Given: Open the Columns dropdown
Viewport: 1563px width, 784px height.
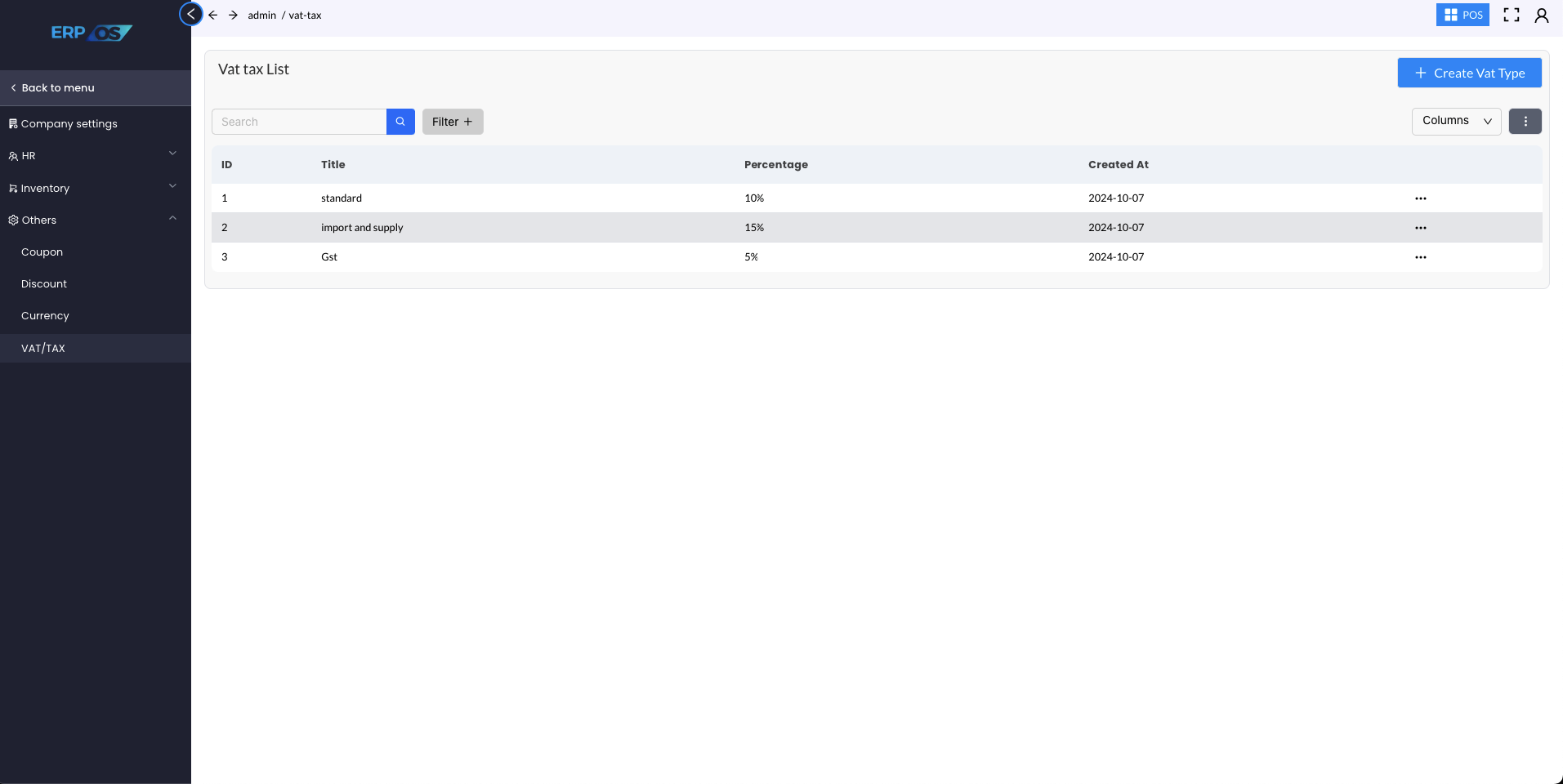Looking at the screenshot, I should (1456, 121).
